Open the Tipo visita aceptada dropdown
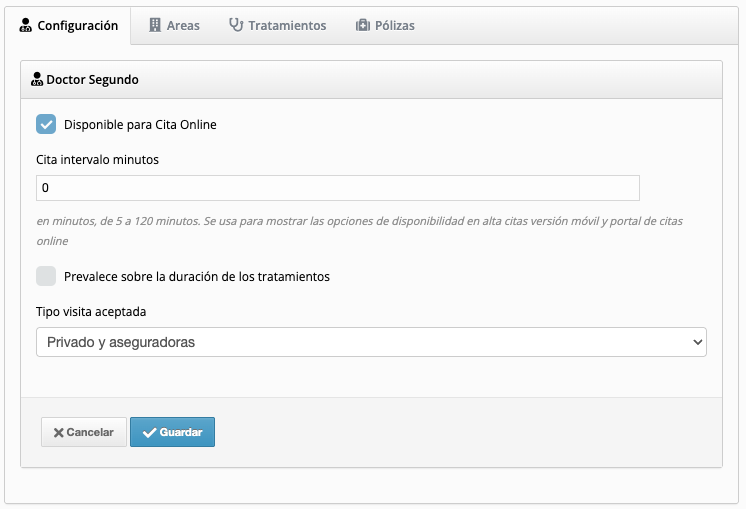 pyautogui.click(x=371, y=342)
